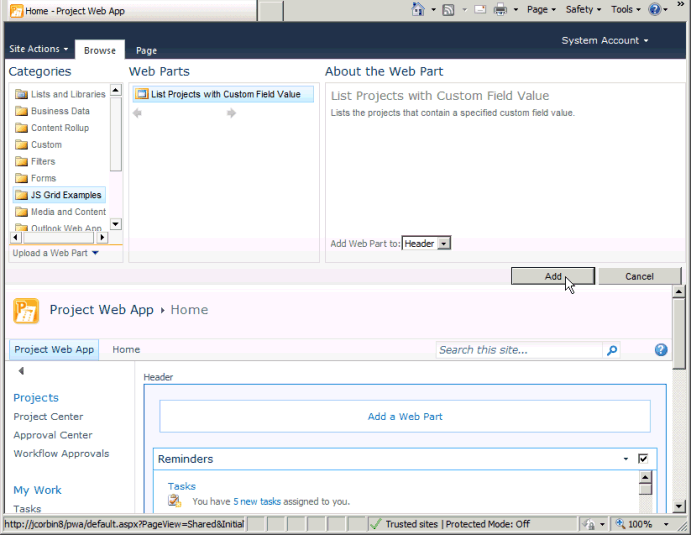The width and height of the screenshot is (691, 535).
Task: Click the Projects heading link
Action: click(x=36, y=398)
